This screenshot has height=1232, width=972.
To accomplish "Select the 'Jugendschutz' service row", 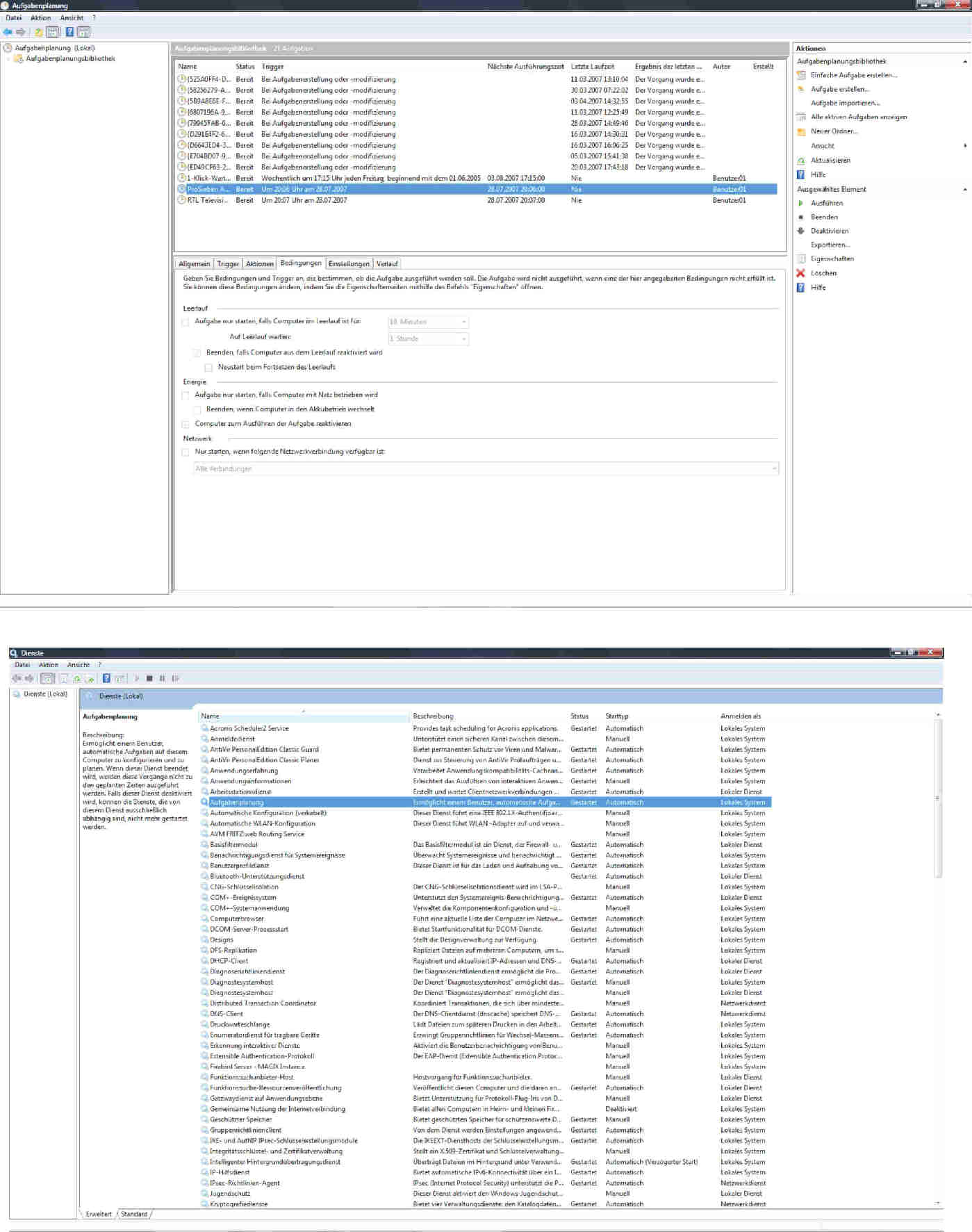I will point(486,1194).
